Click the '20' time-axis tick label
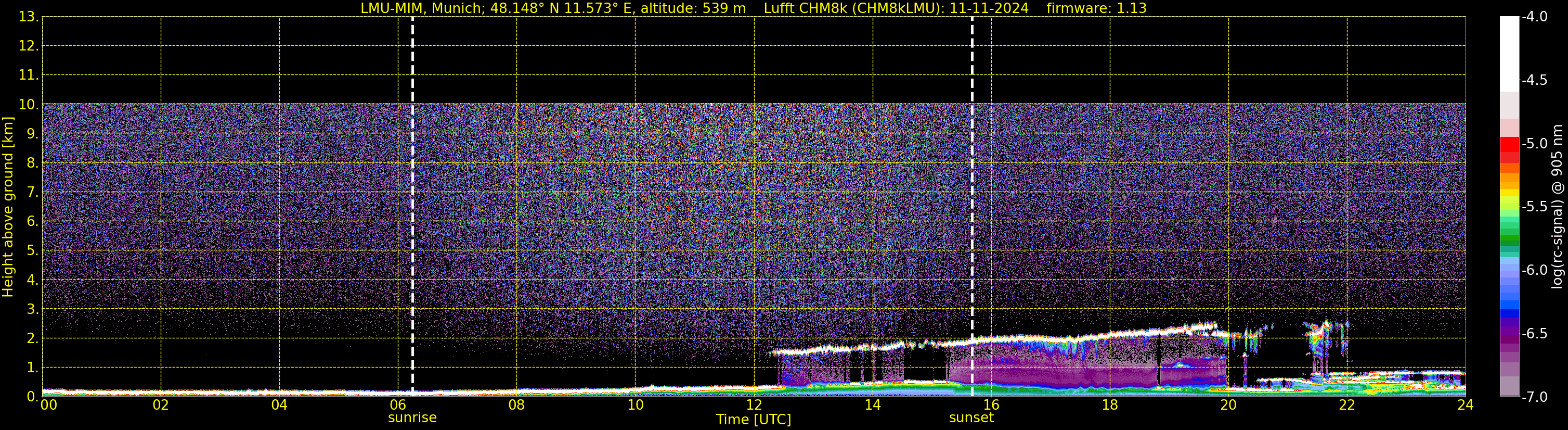Screen dimensions: 1568x430 pos(1228,405)
